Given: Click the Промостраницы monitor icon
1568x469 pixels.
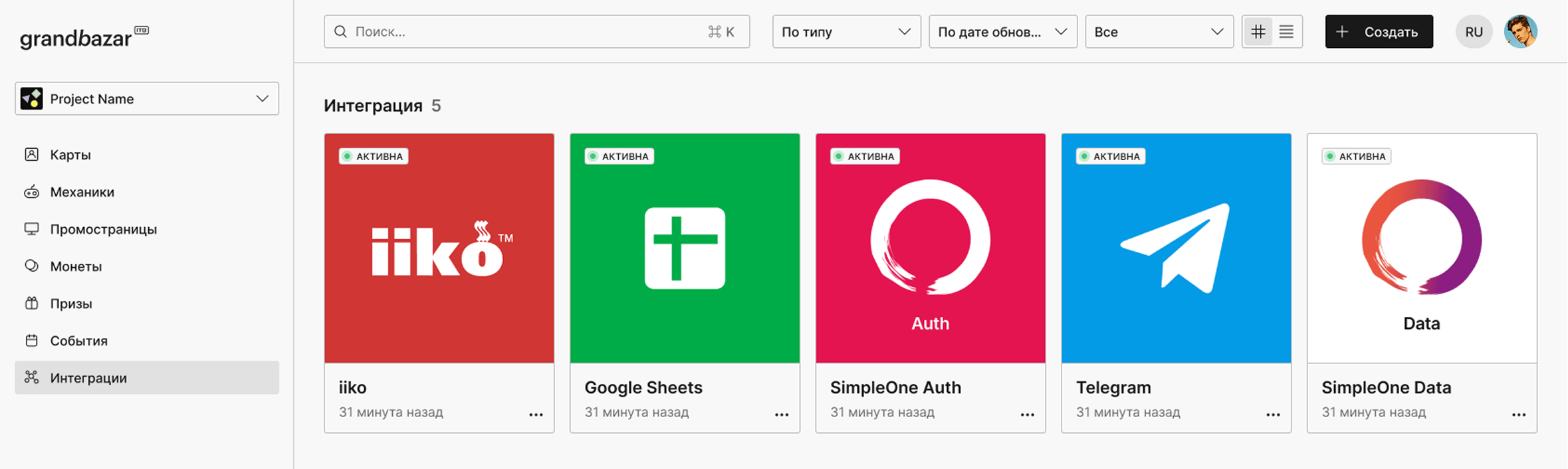Looking at the screenshot, I should click(x=31, y=229).
